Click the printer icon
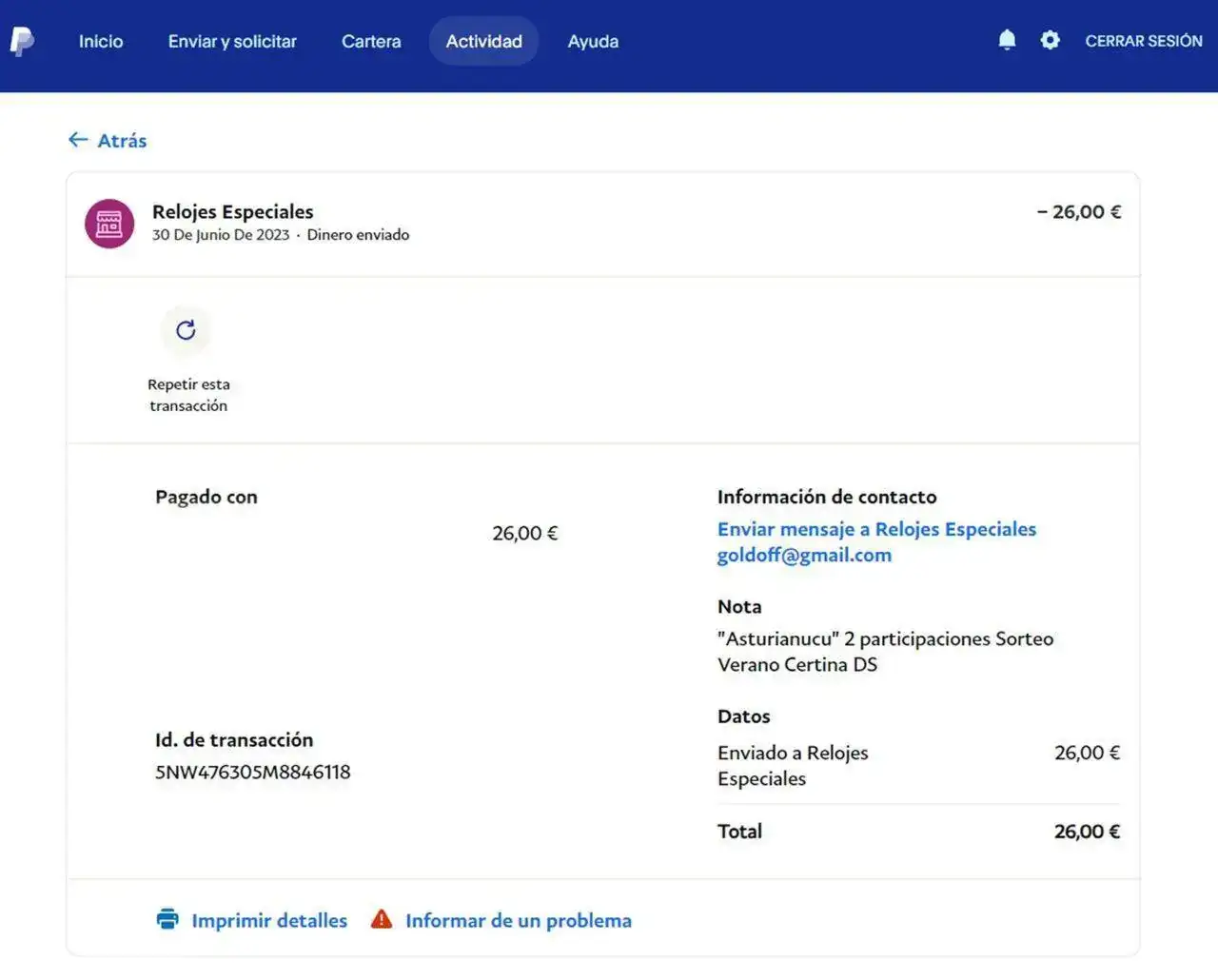The width and height of the screenshot is (1218, 980). [x=167, y=919]
